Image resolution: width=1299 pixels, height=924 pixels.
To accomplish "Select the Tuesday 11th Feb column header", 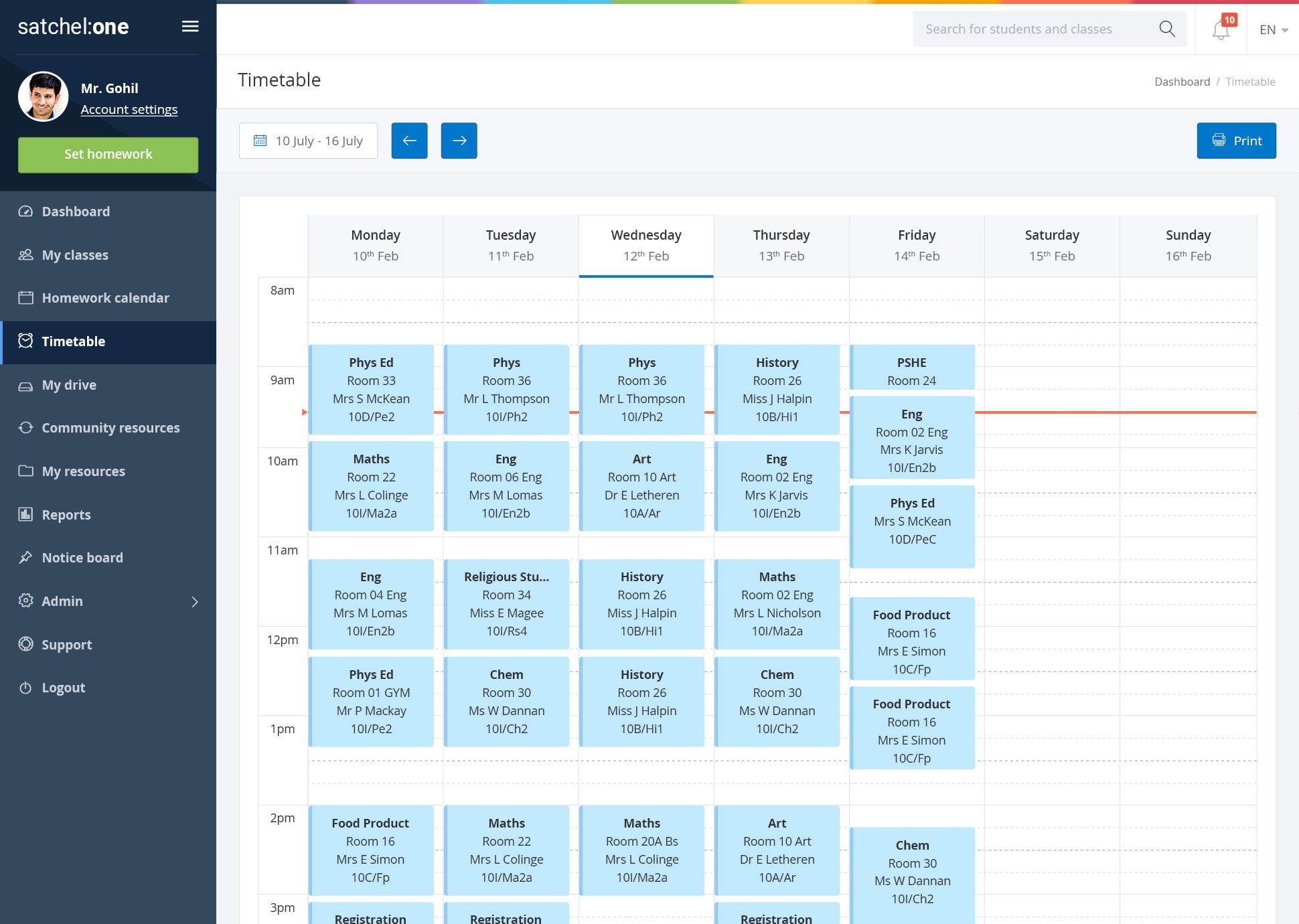I will (x=511, y=246).
